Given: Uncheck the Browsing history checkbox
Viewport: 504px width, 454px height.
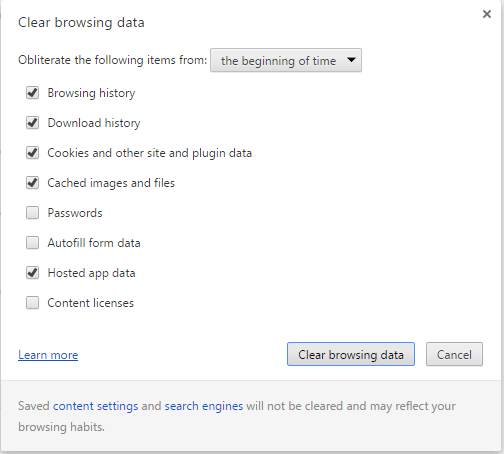Looking at the screenshot, I should [x=32, y=93].
